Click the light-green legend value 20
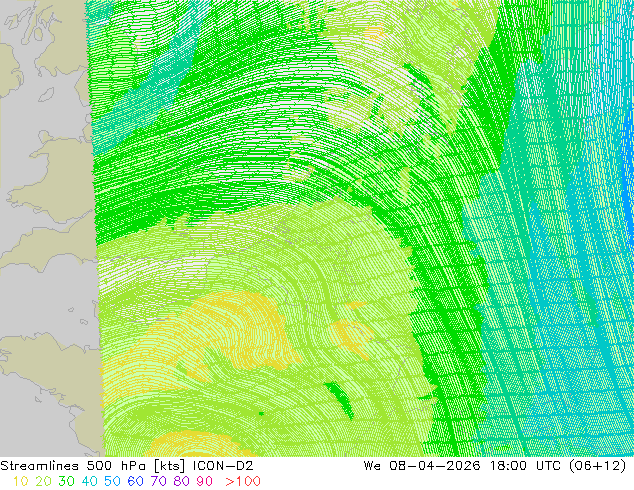The height and width of the screenshot is (490, 634). [43, 482]
